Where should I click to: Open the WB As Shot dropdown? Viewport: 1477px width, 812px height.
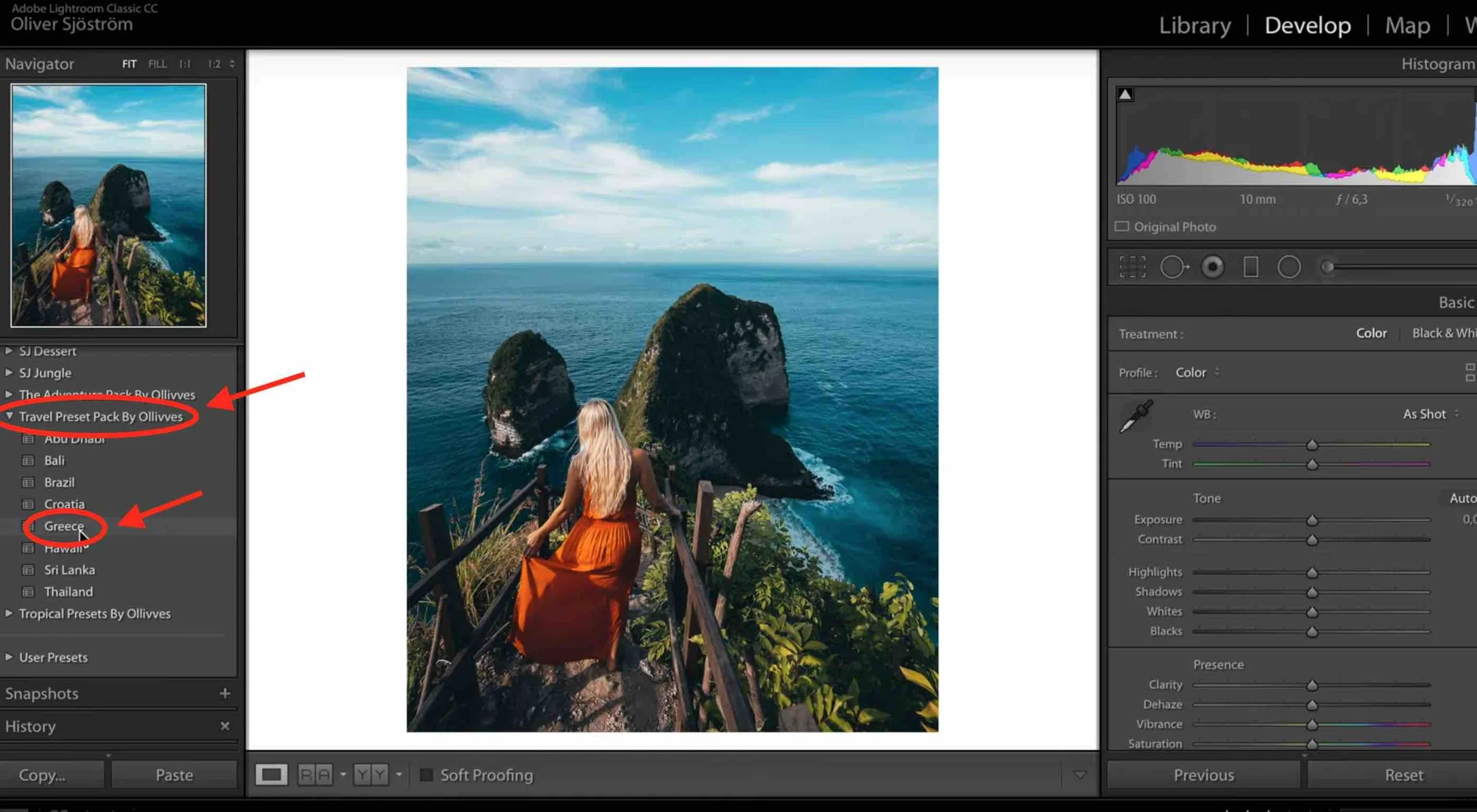pos(1430,414)
